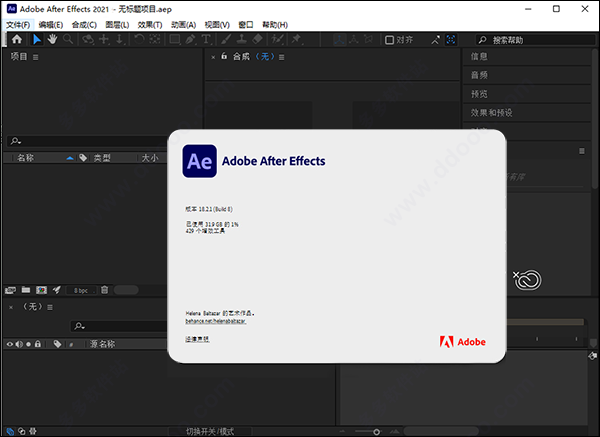Open the 项目 panel hamburger menu

[x=36, y=57]
